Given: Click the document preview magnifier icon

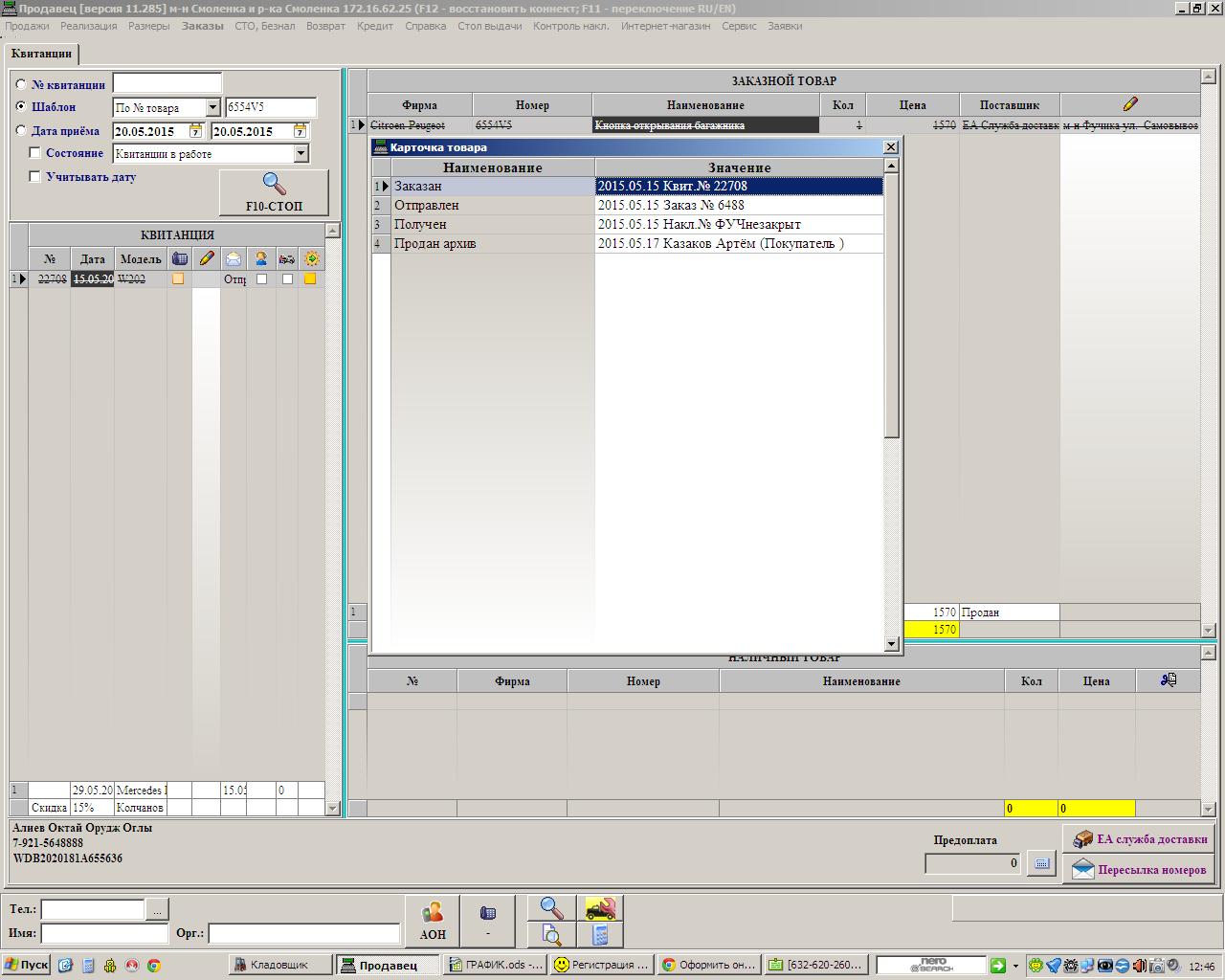Looking at the screenshot, I should pyautogui.click(x=551, y=935).
